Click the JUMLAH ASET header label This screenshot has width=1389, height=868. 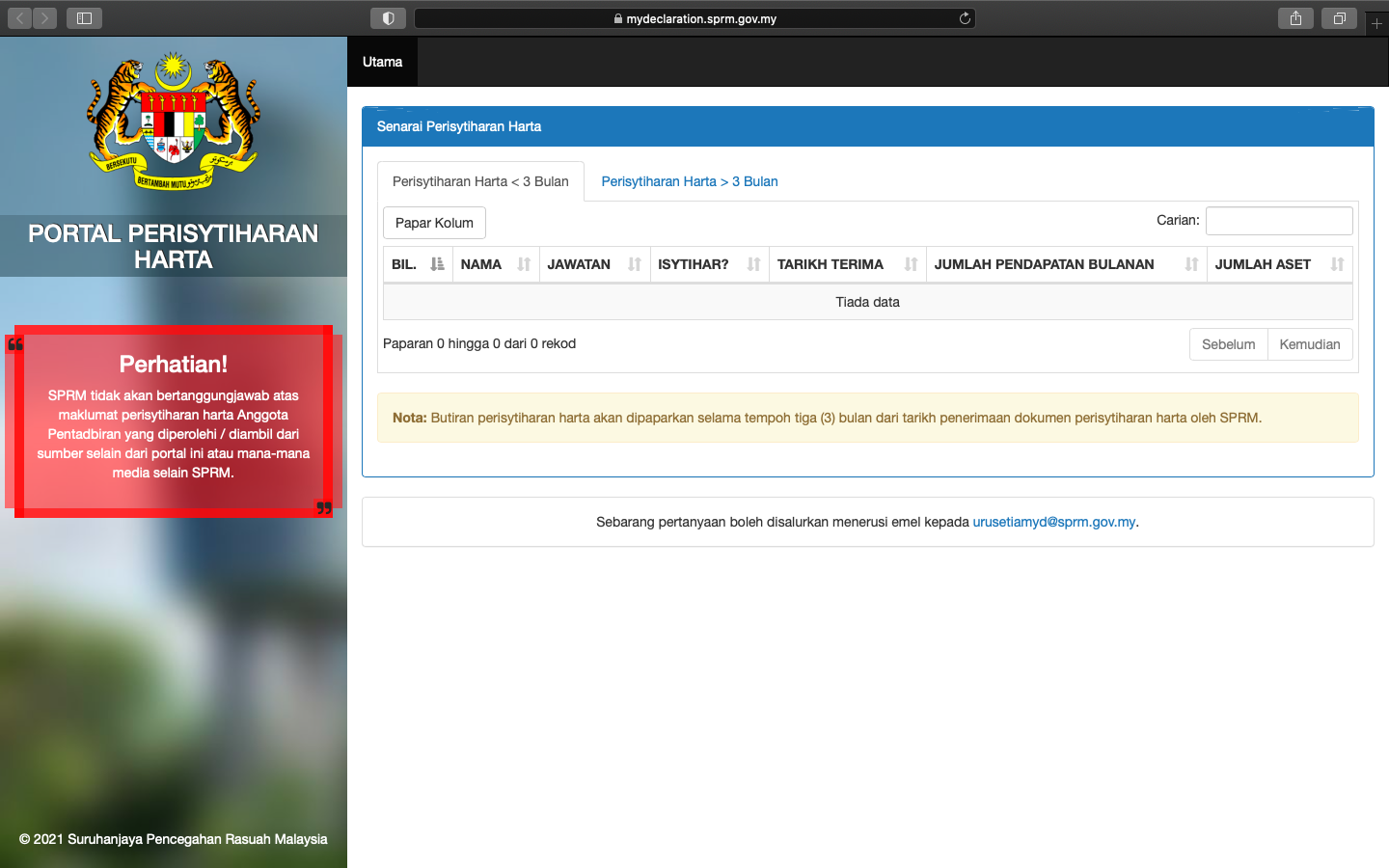point(1263,264)
